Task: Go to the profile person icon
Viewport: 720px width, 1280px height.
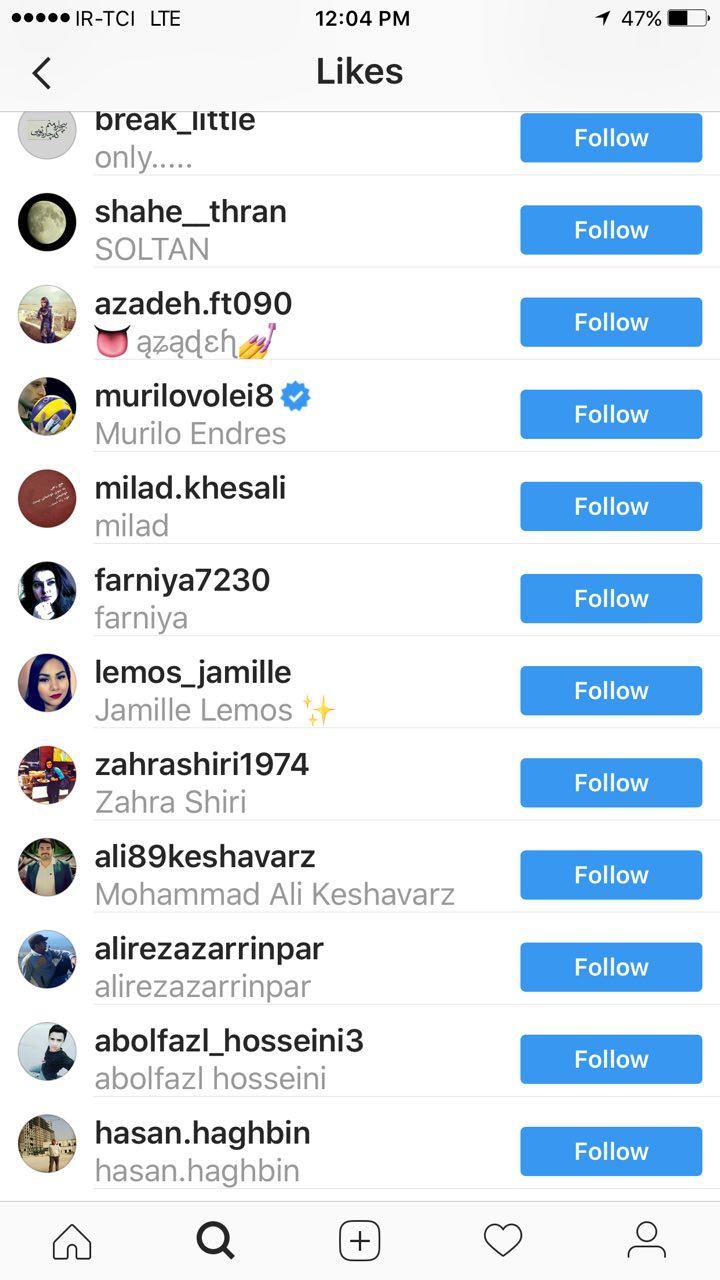Action: 647,1241
